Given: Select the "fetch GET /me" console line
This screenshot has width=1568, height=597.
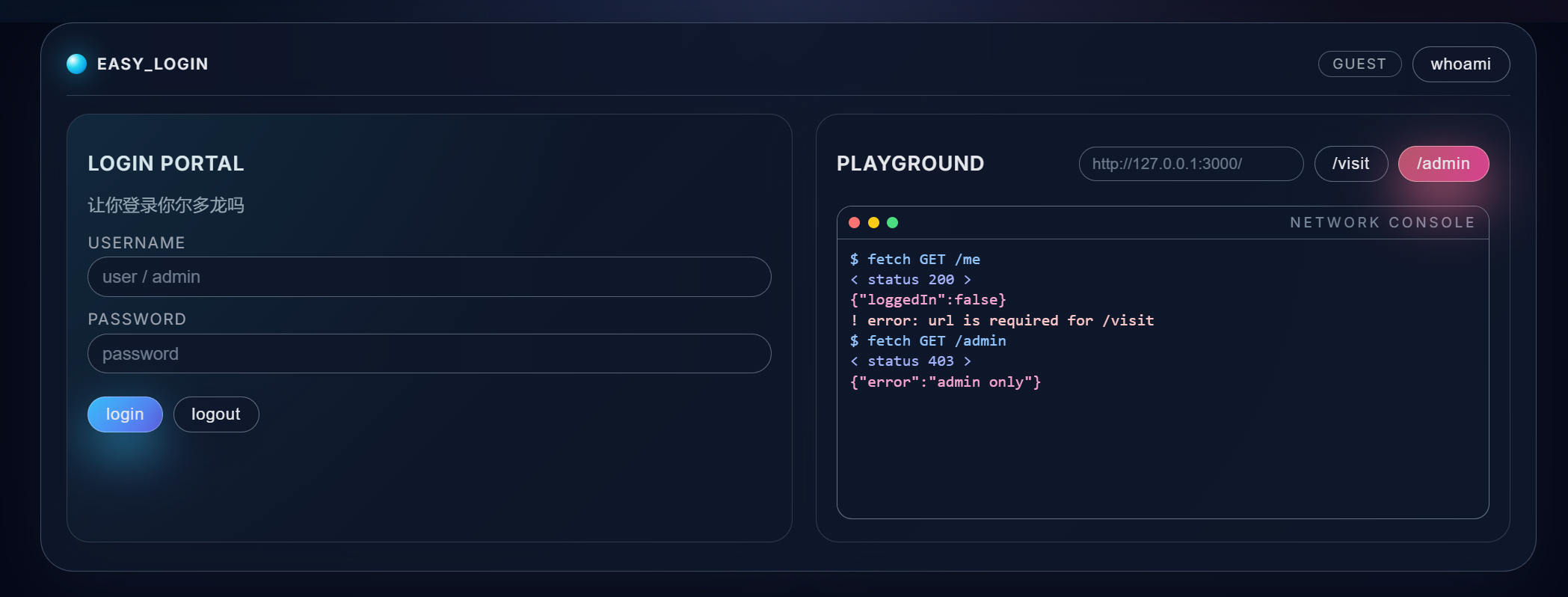Looking at the screenshot, I should [915, 260].
